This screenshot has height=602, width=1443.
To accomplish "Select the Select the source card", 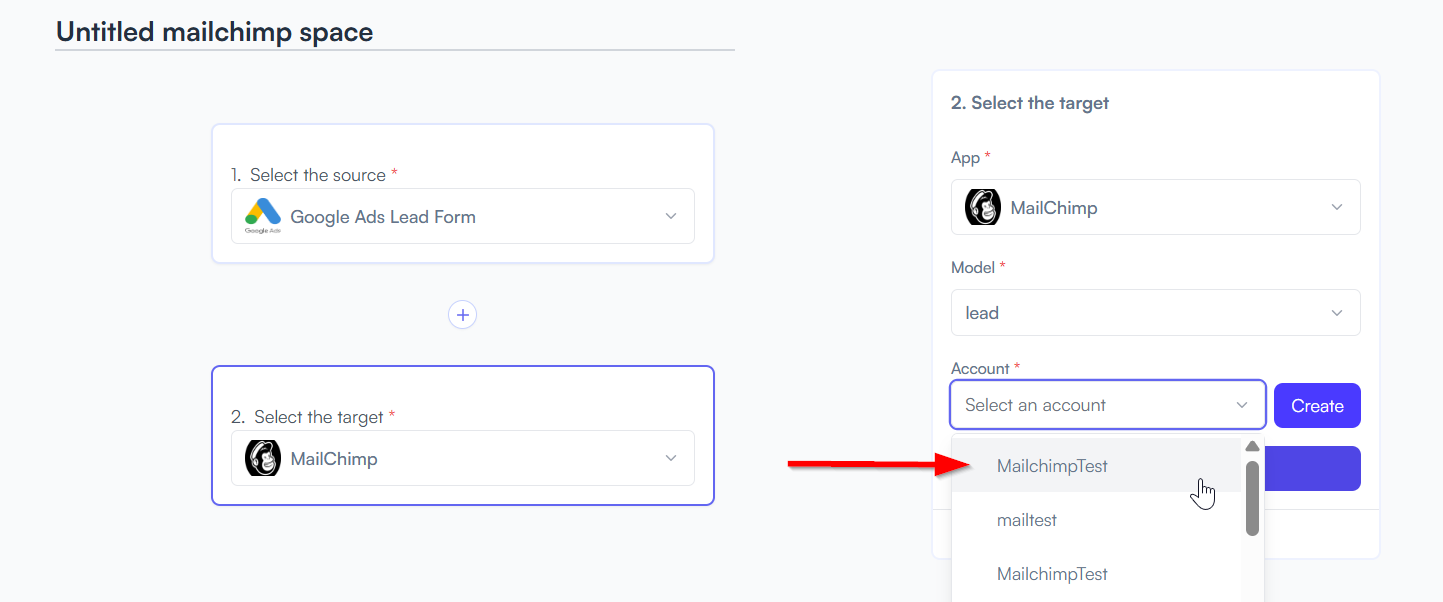I will (x=462, y=193).
